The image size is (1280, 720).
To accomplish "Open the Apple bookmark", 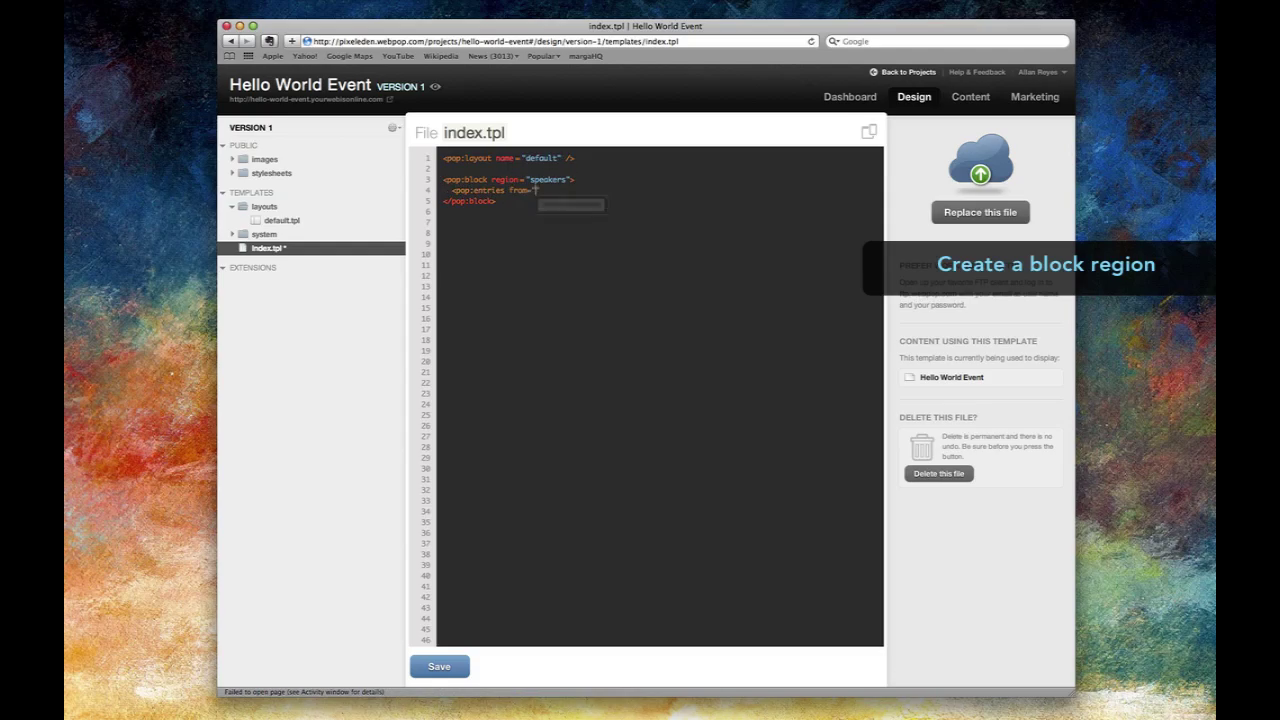I will click(273, 56).
